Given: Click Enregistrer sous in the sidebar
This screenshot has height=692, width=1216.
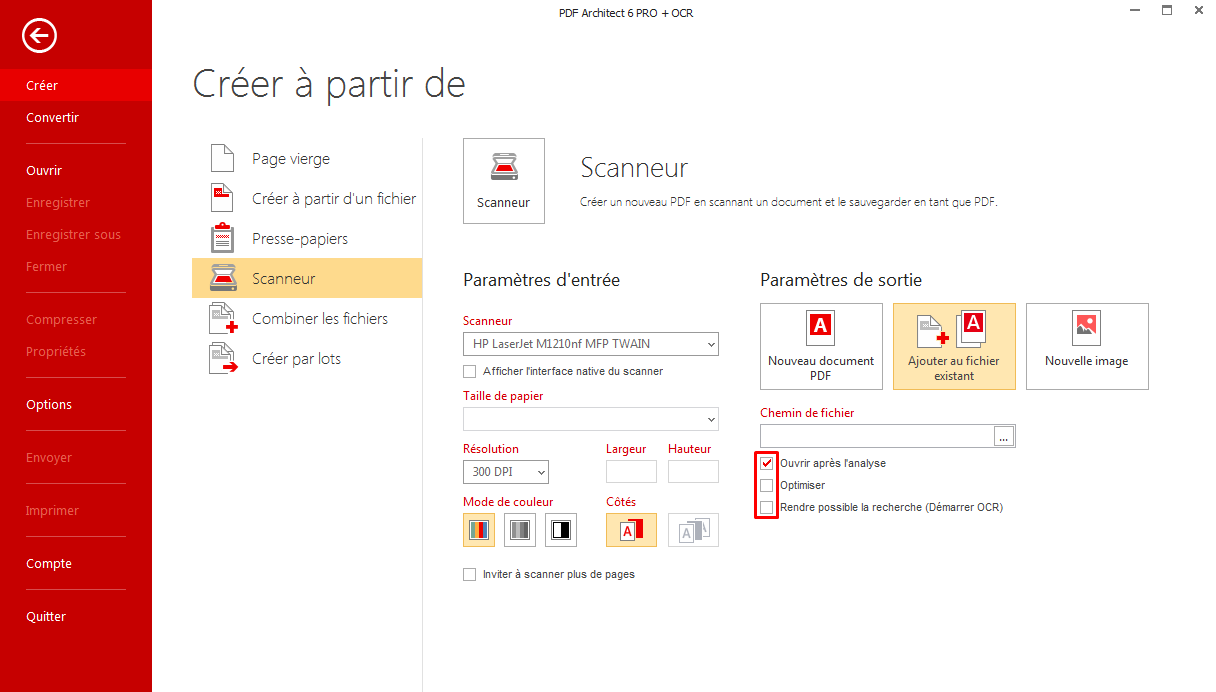Looking at the screenshot, I should [x=76, y=234].
